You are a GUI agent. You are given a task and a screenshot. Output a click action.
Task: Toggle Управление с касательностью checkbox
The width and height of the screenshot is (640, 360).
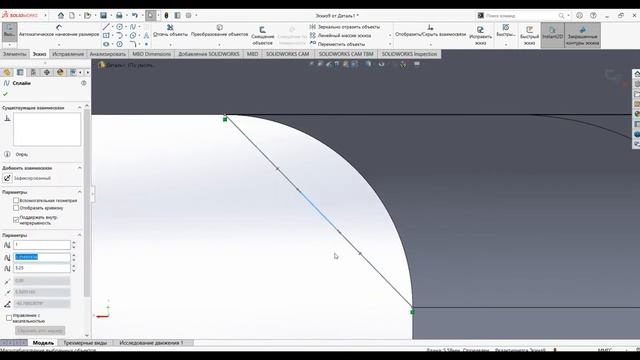[9, 318]
